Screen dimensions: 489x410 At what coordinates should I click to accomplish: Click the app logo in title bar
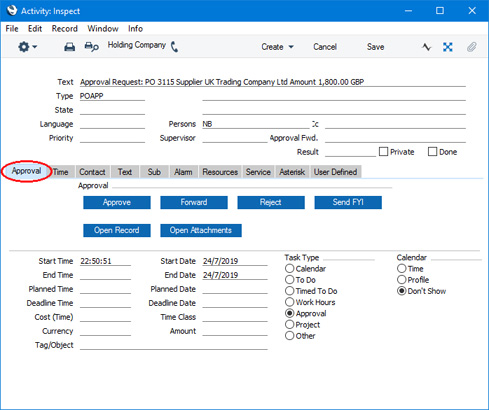click(x=12, y=11)
